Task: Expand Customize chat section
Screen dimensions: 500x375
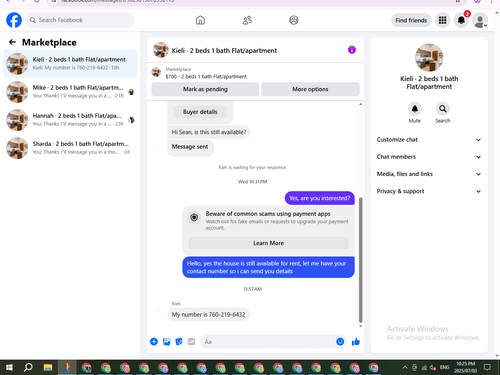Action: tap(429, 140)
